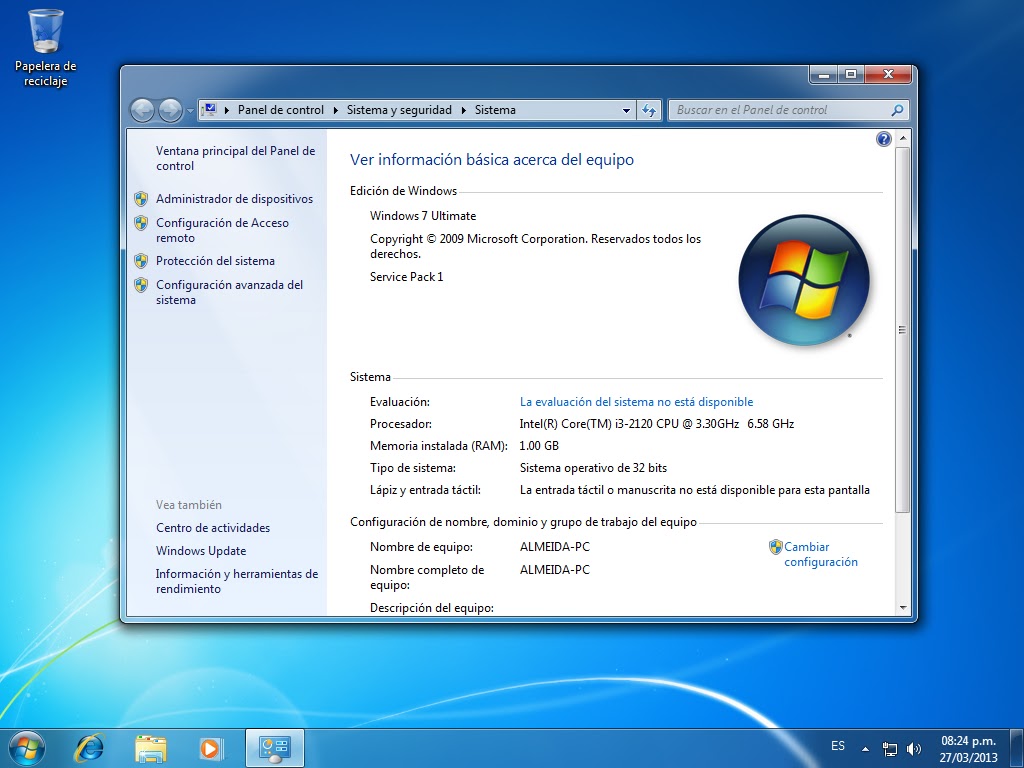Click shield icon next to Administrador de dispositivos

tap(140, 199)
